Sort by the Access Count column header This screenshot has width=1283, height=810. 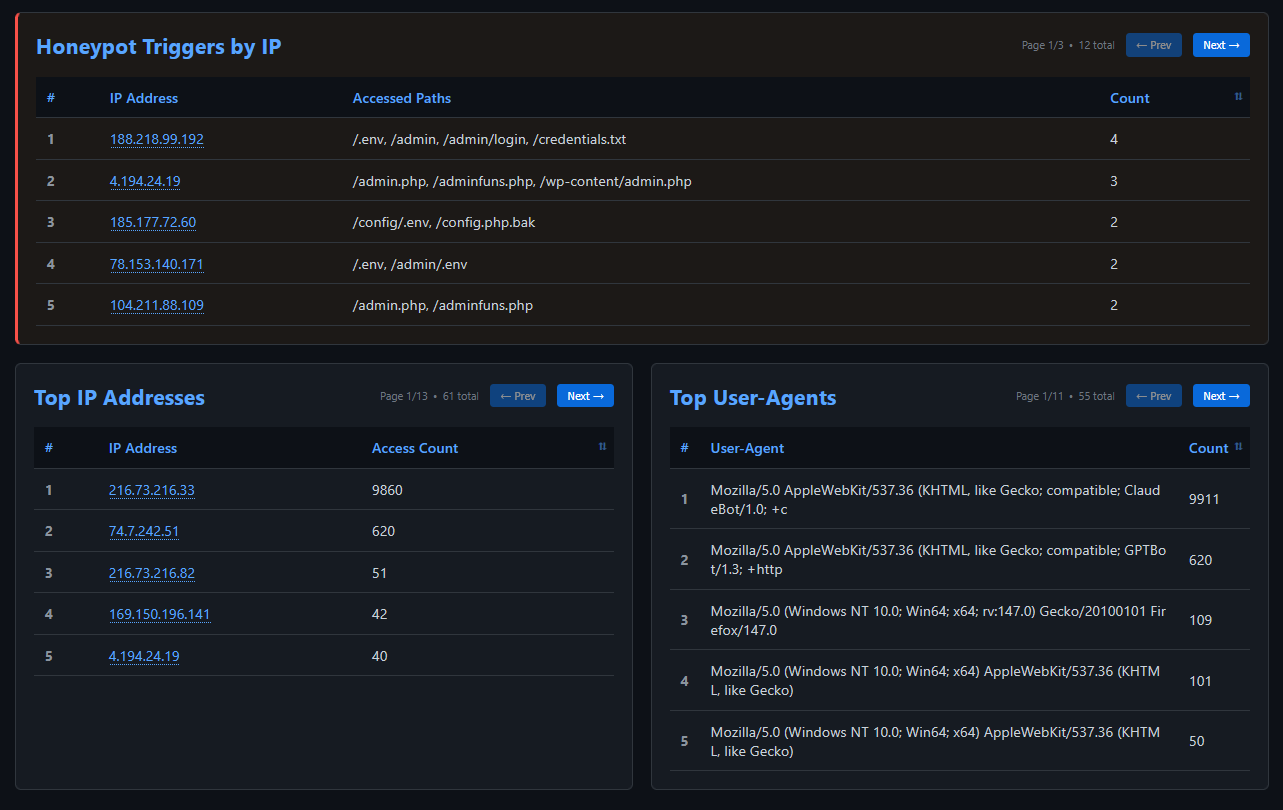415,447
